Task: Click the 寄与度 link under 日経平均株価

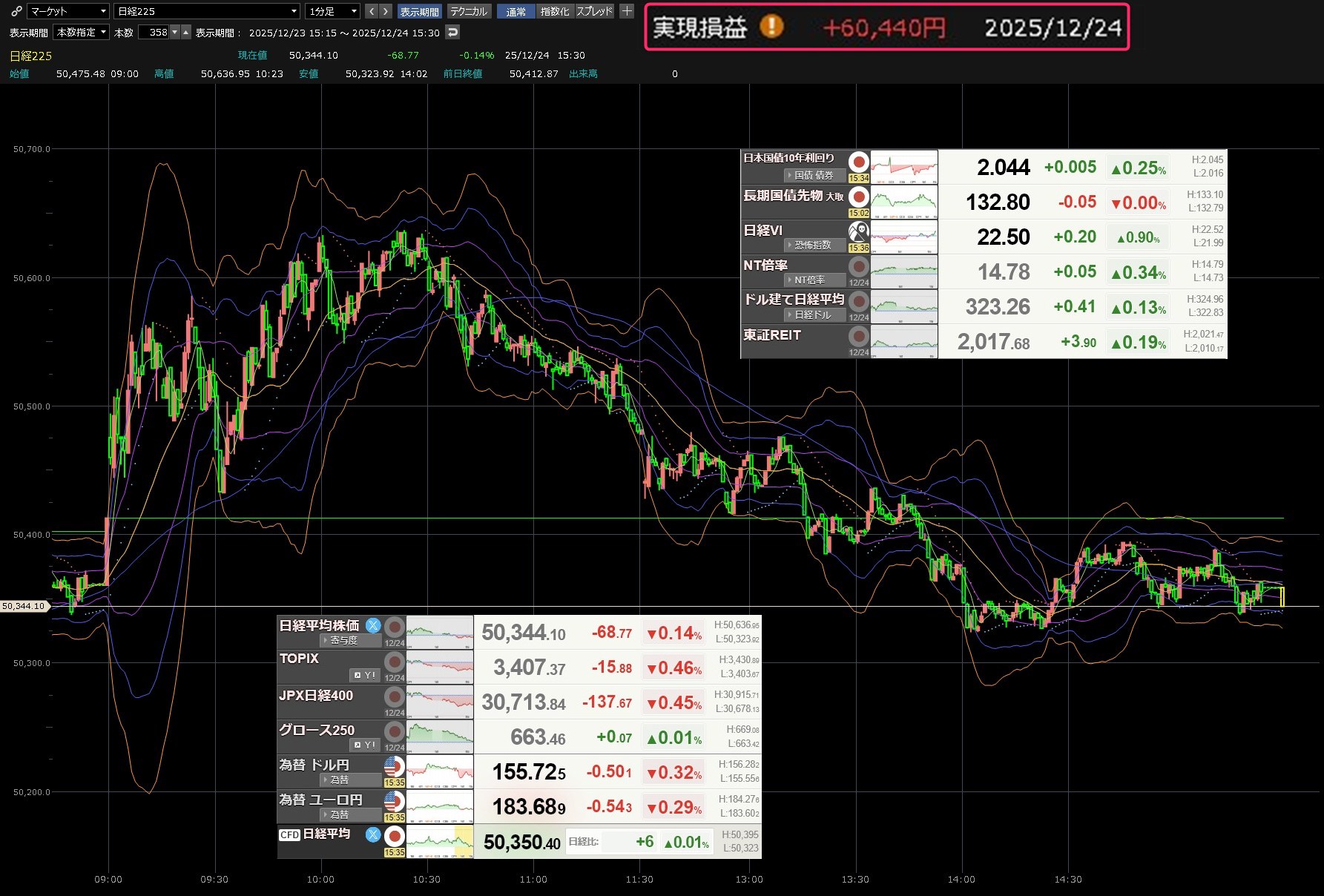Action: (x=343, y=640)
